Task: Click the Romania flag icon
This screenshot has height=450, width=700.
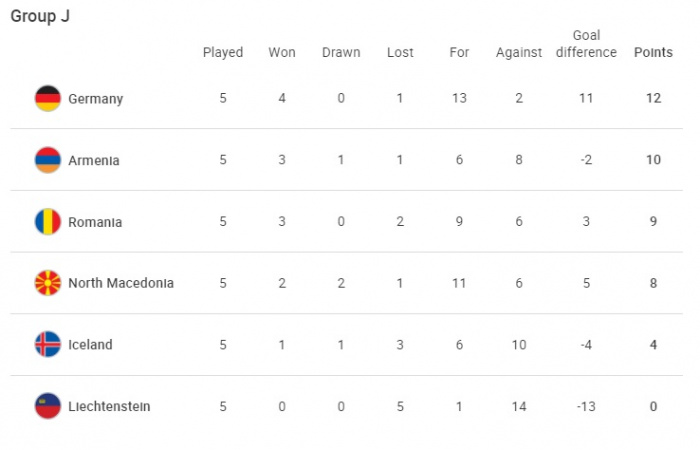Action: pyautogui.click(x=48, y=221)
